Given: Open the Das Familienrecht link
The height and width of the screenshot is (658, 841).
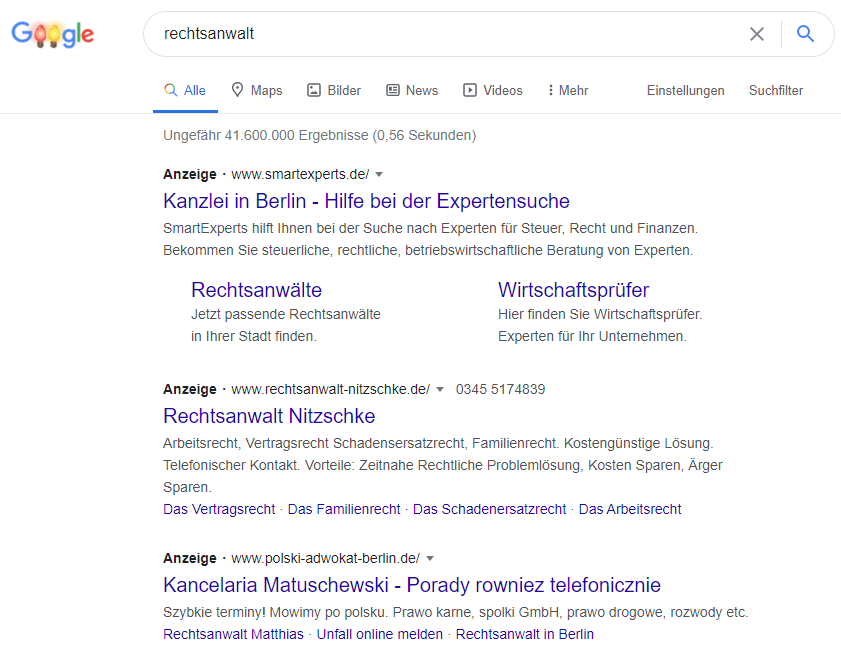Looking at the screenshot, I should pyautogui.click(x=344, y=509).
